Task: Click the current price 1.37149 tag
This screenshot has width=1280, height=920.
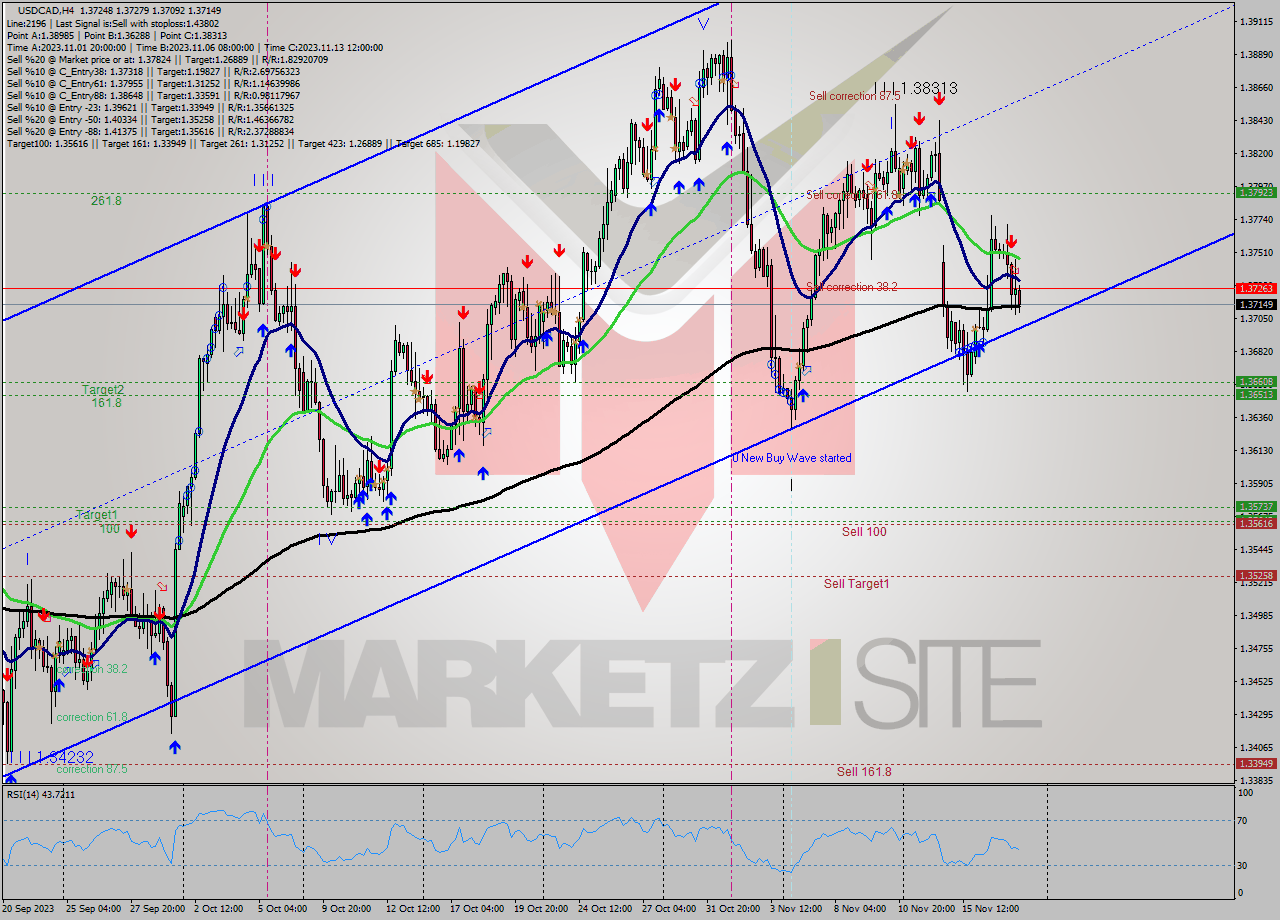Action: coord(1255,304)
